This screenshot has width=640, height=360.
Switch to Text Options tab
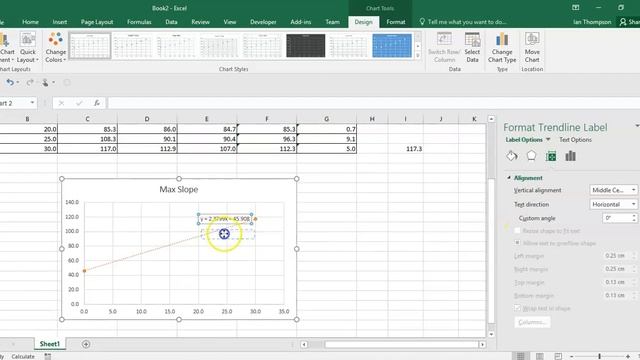(575, 140)
